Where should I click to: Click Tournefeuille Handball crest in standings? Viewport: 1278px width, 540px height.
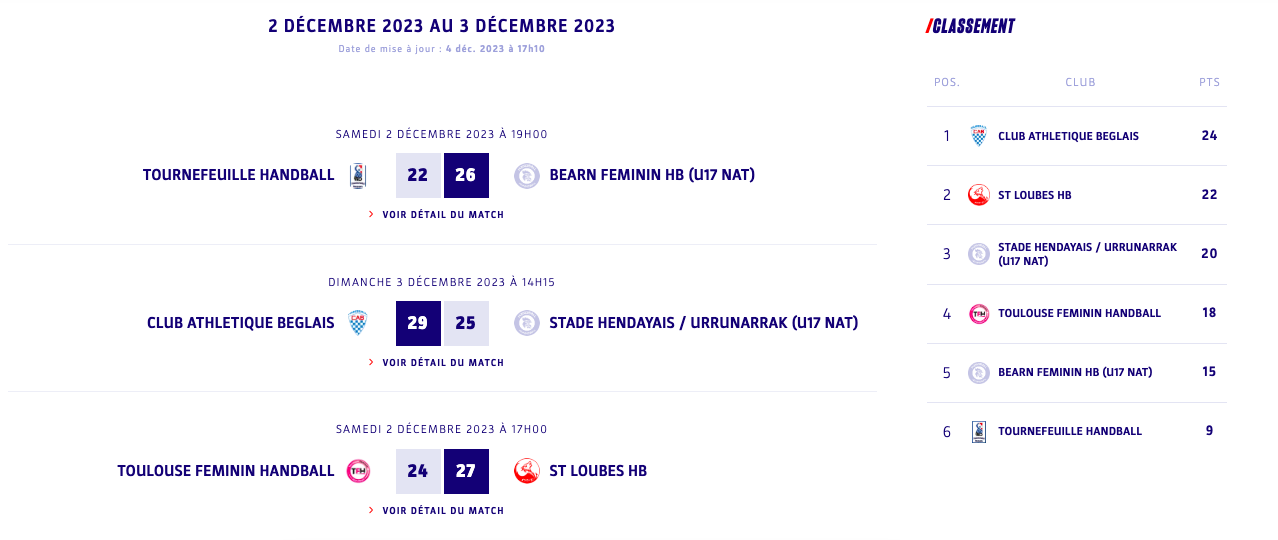point(979,432)
